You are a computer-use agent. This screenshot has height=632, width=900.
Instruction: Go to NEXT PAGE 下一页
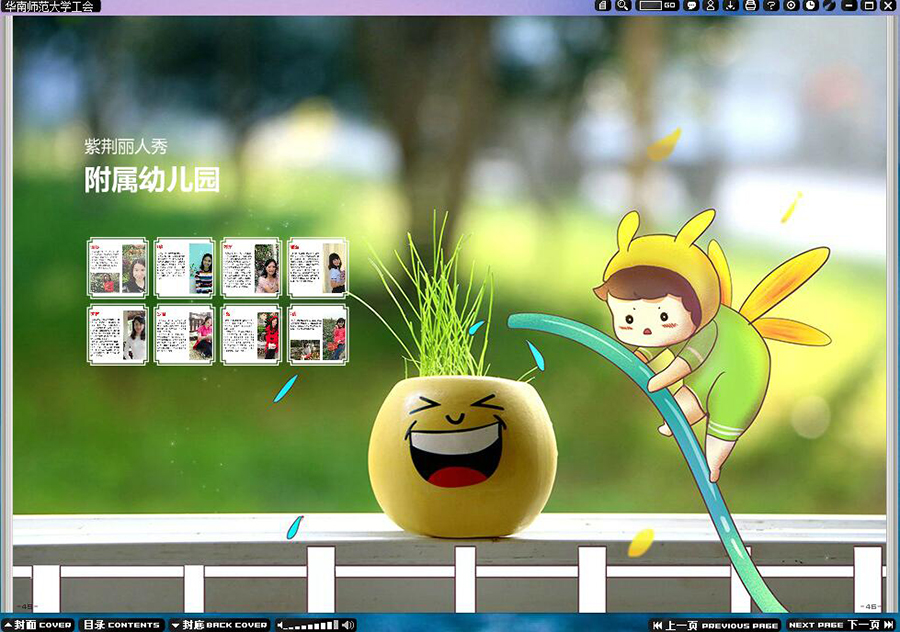(841, 625)
